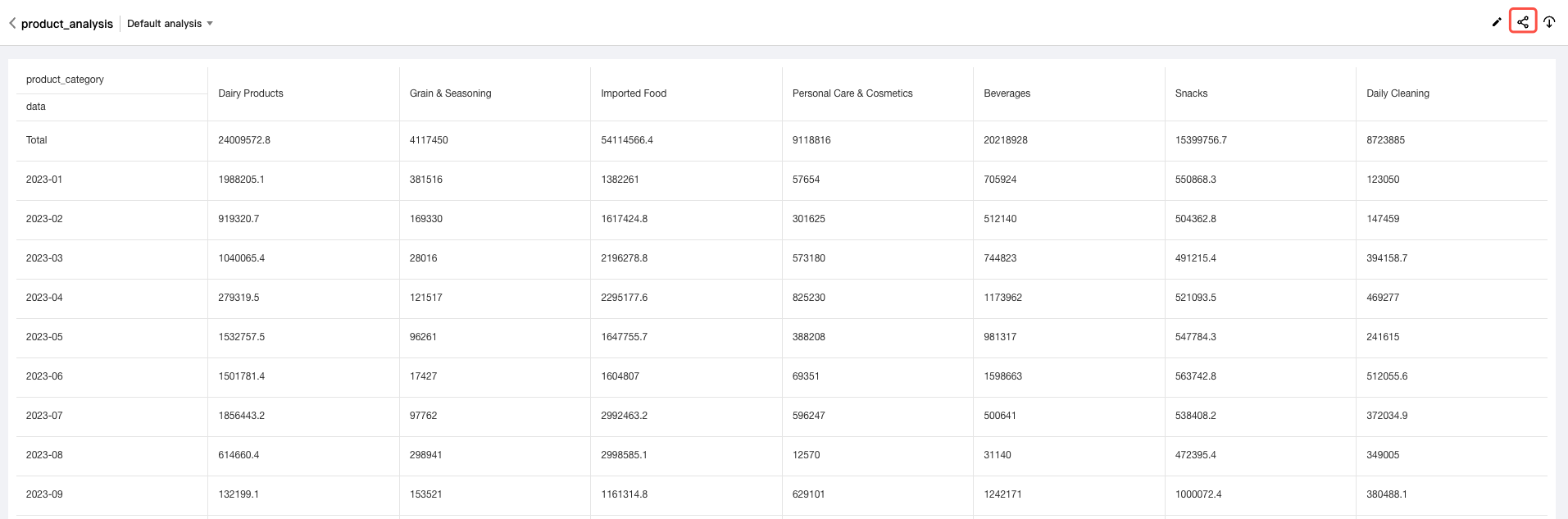
Task: Click the product_analysis title
Action: tap(67, 24)
